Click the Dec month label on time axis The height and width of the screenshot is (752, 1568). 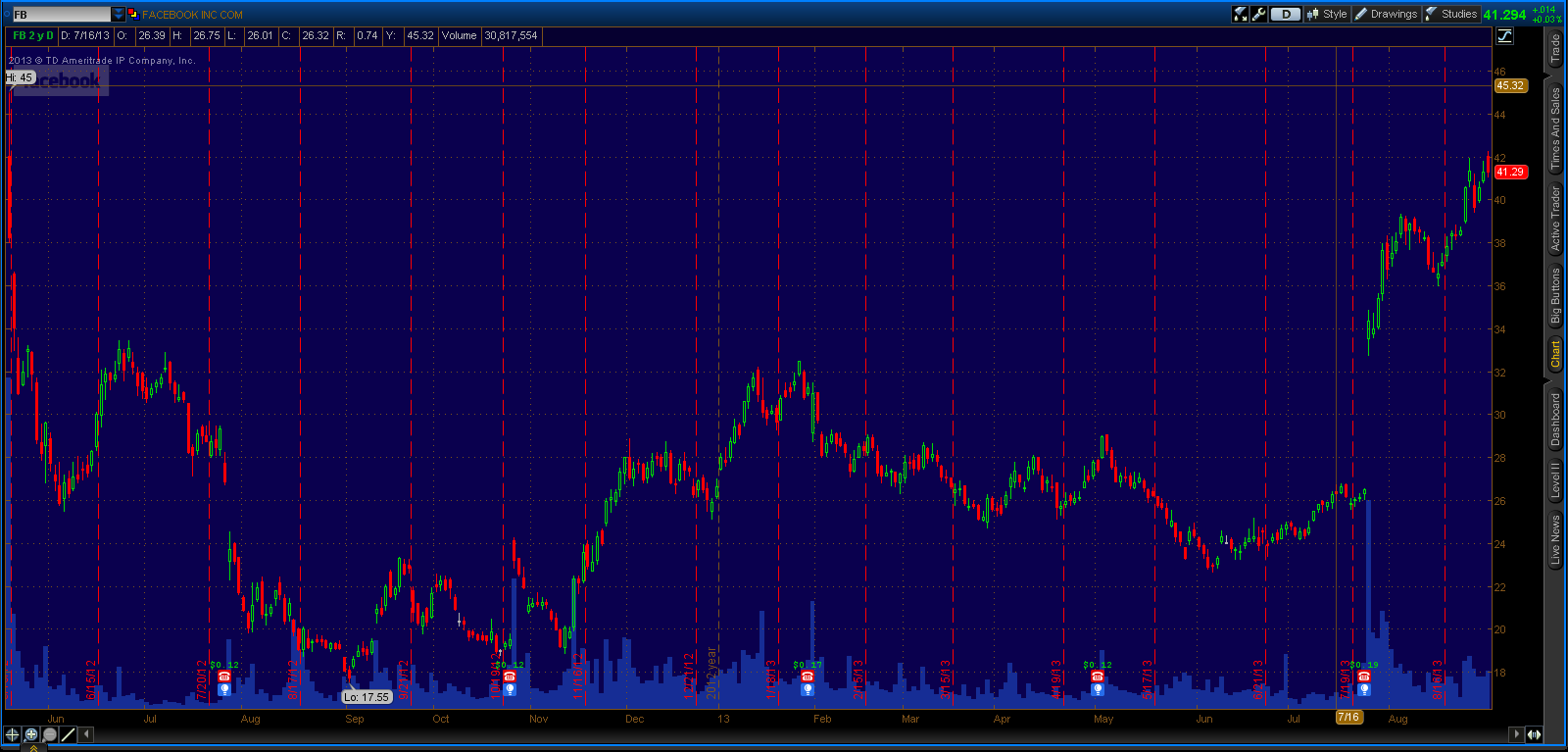[x=634, y=719]
